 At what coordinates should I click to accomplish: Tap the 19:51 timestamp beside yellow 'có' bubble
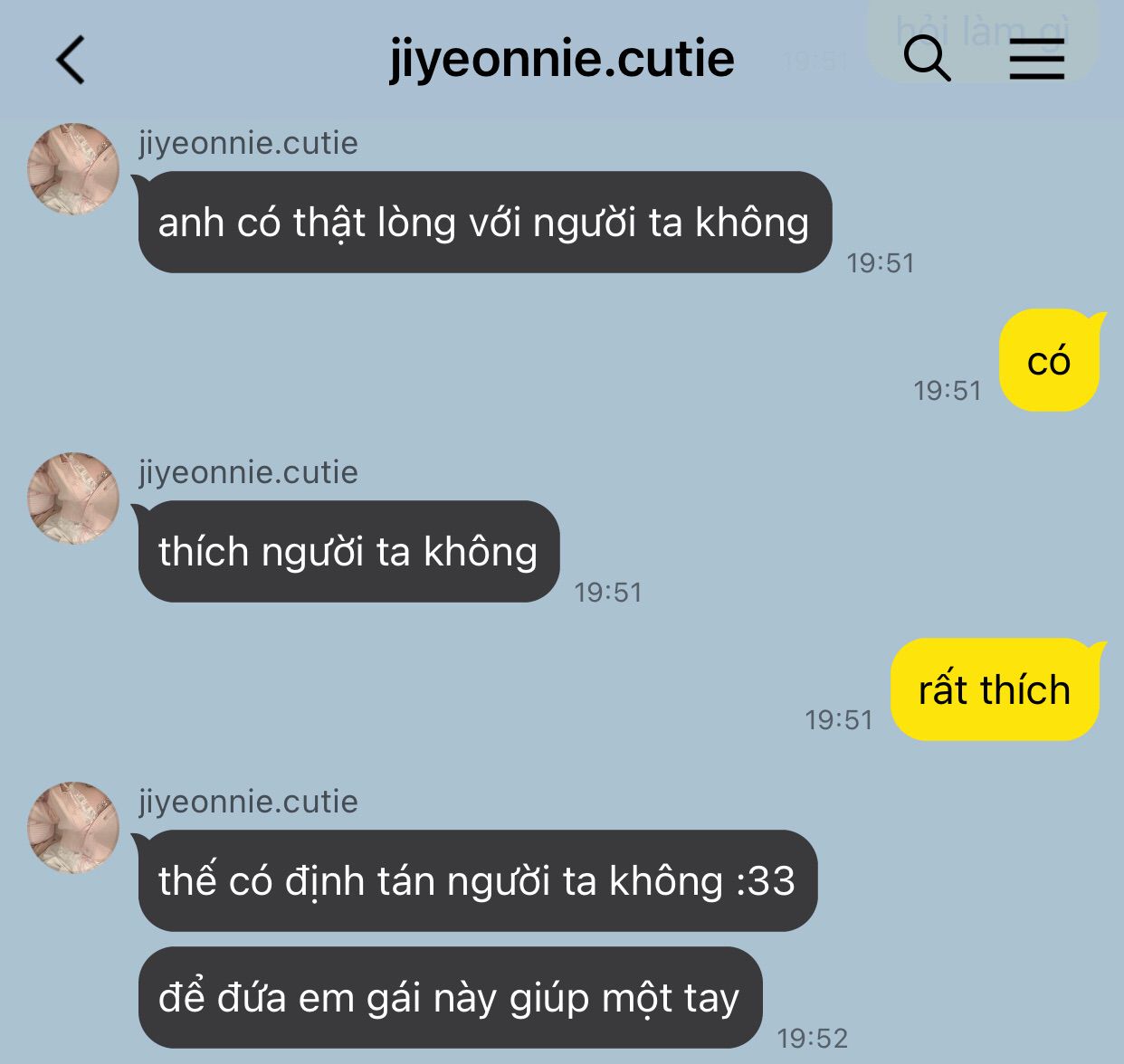click(948, 391)
